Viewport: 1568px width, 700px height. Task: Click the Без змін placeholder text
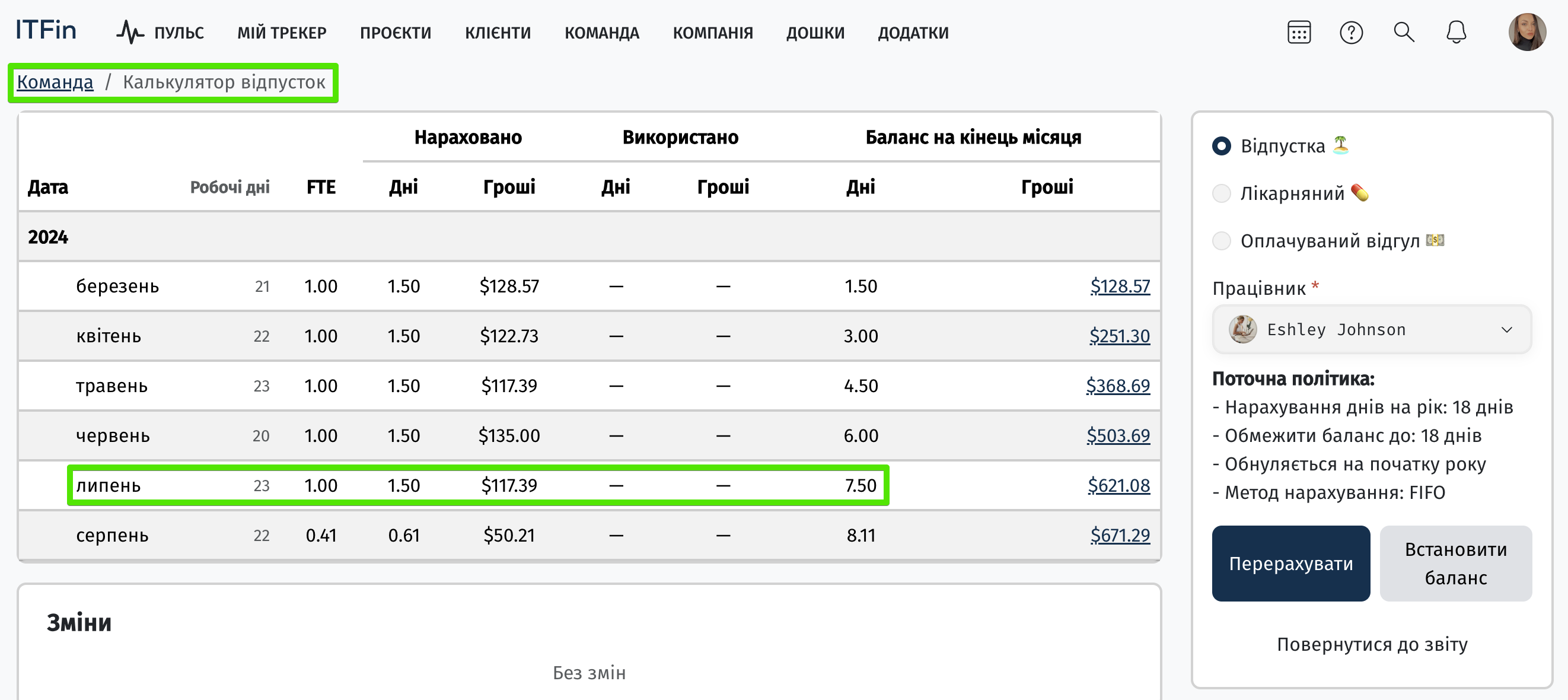tap(589, 673)
